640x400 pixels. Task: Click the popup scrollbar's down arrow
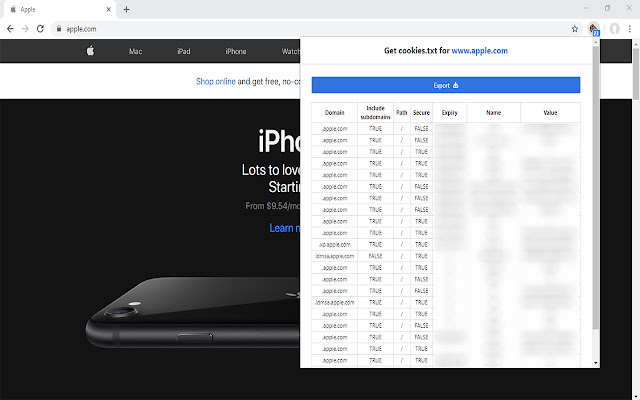click(x=596, y=363)
